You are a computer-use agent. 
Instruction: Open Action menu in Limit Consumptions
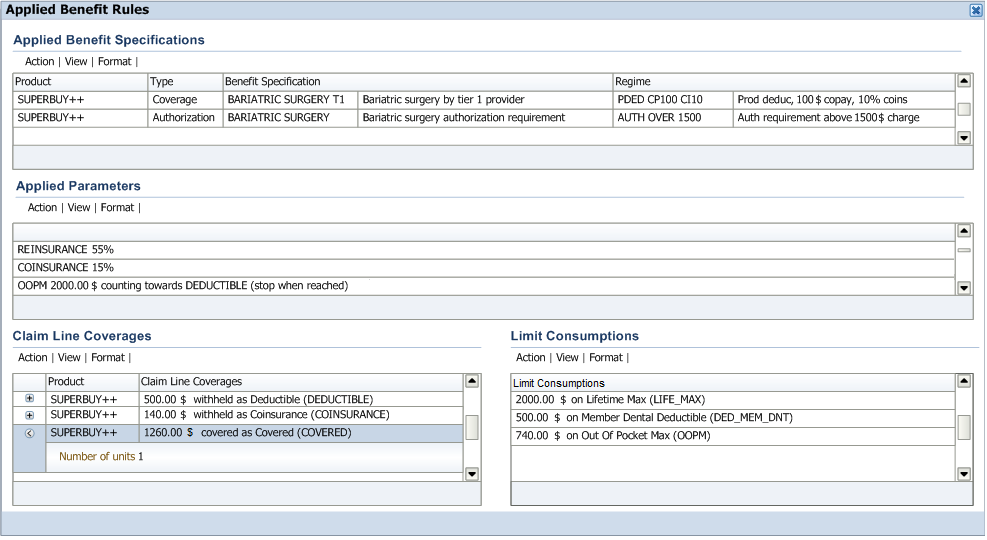pyautogui.click(x=531, y=357)
